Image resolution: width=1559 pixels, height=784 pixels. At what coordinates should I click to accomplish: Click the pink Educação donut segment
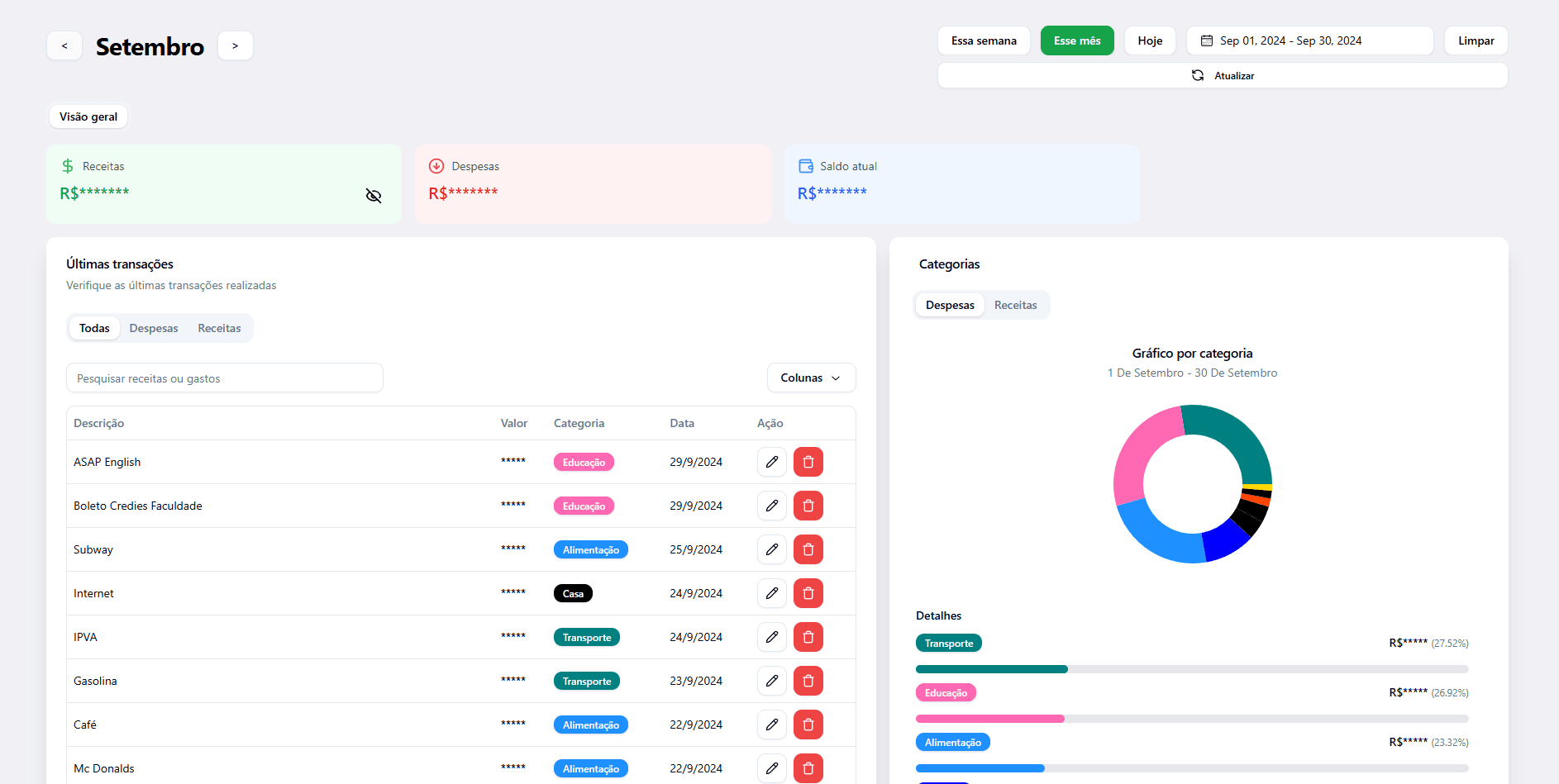point(1141,454)
